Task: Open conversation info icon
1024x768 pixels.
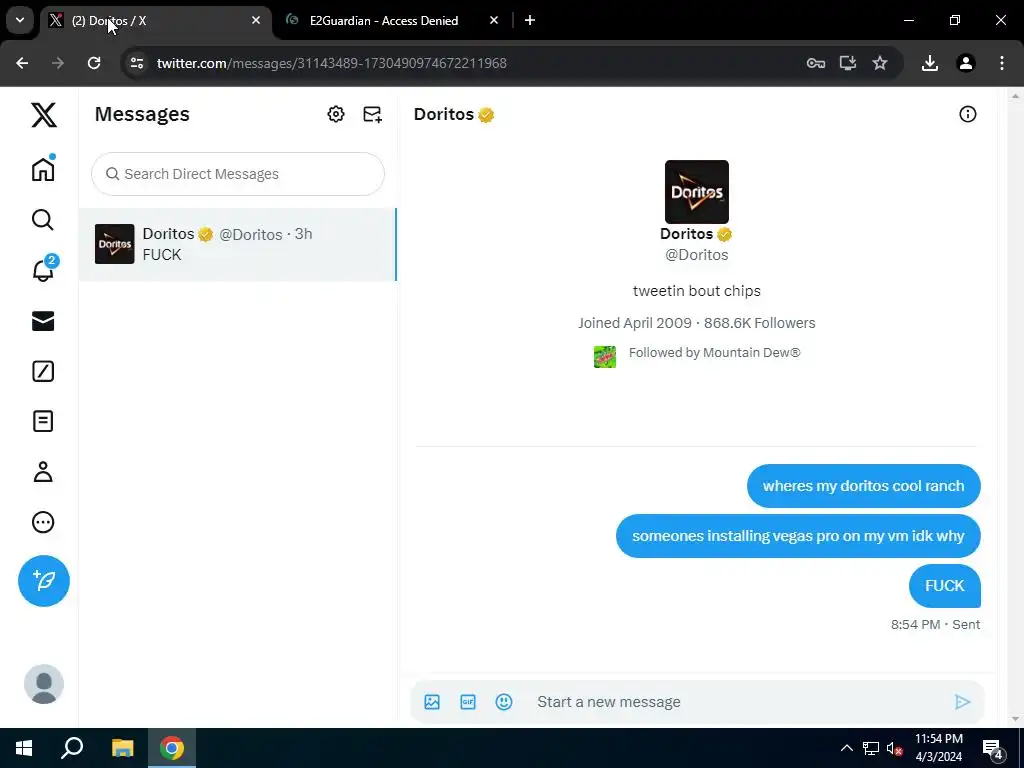Action: coord(967,114)
